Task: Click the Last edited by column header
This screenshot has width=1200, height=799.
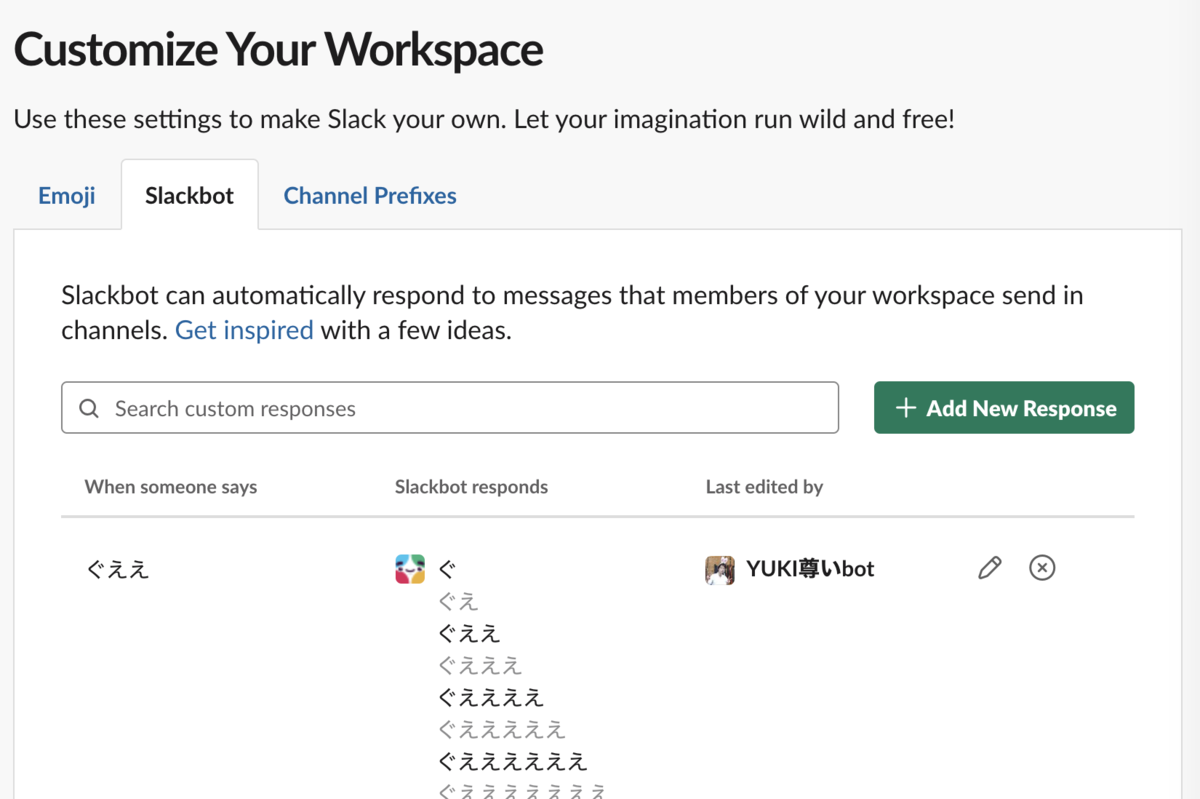Action: click(764, 487)
